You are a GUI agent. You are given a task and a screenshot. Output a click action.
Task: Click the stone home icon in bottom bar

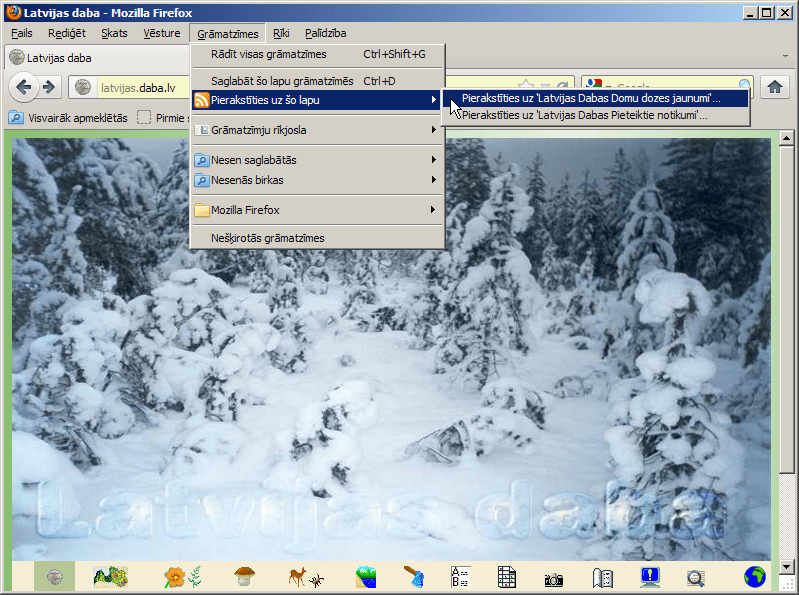[x=55, y=577]
